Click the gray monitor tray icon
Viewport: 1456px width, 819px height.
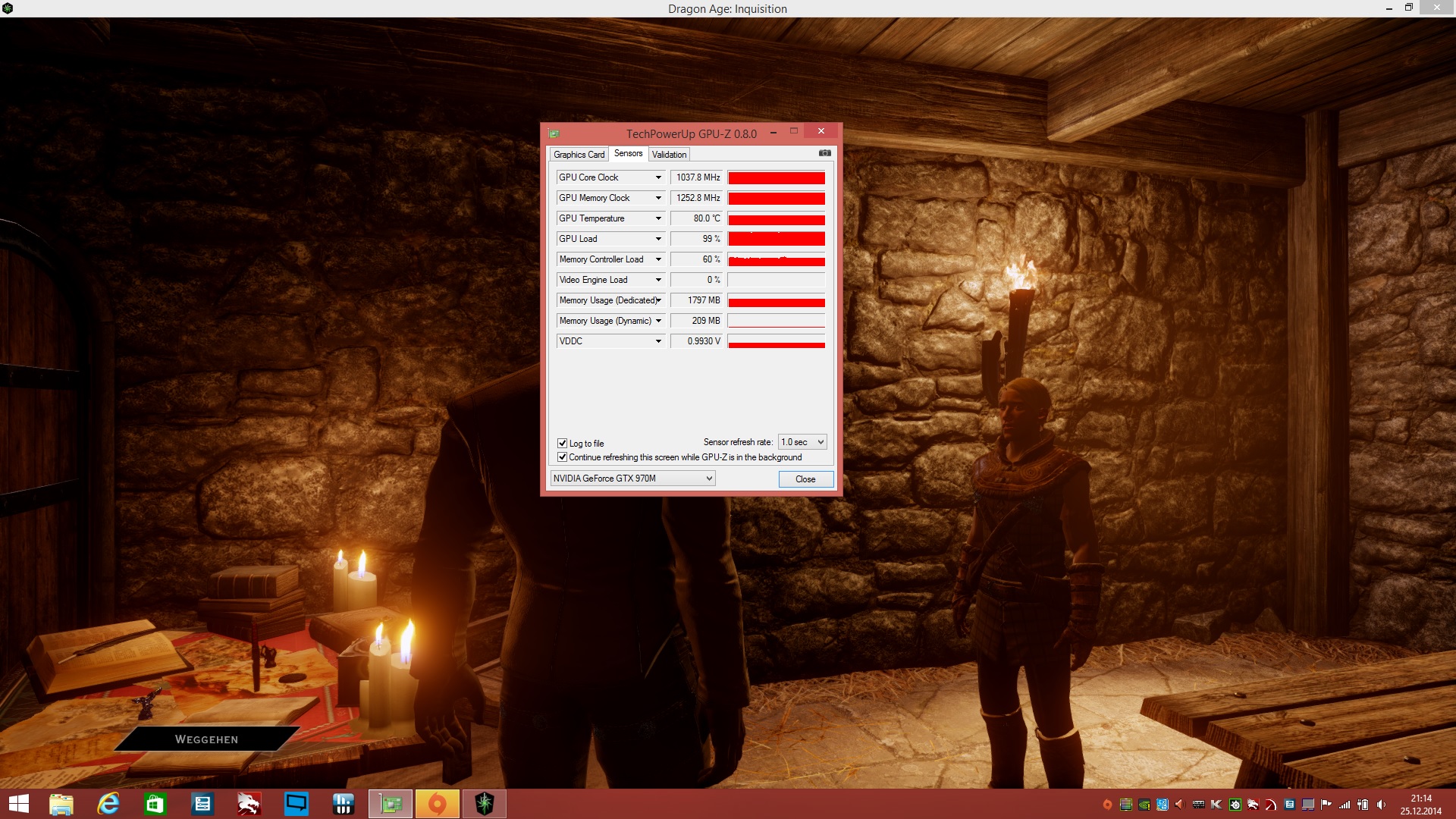[1308, 805]
